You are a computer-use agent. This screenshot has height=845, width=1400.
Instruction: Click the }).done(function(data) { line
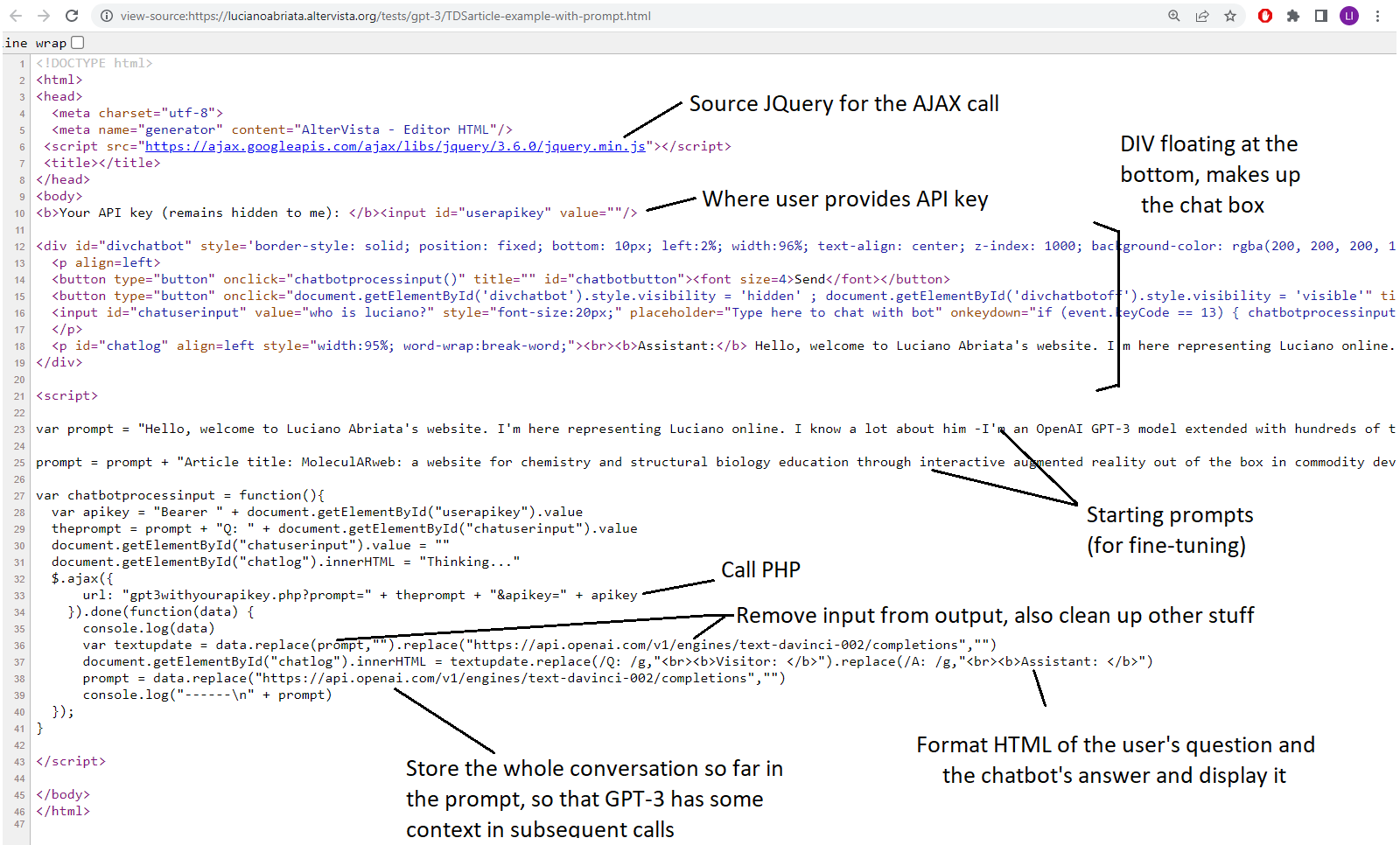tap(161, 611)
